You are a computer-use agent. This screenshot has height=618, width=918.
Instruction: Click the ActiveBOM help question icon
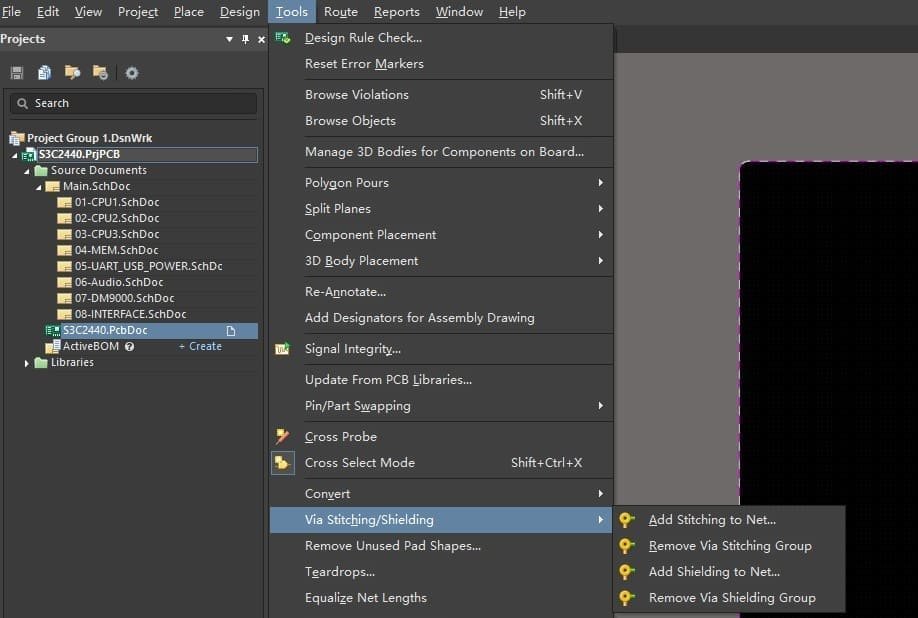pyautogui.click(x=129, y=346)
